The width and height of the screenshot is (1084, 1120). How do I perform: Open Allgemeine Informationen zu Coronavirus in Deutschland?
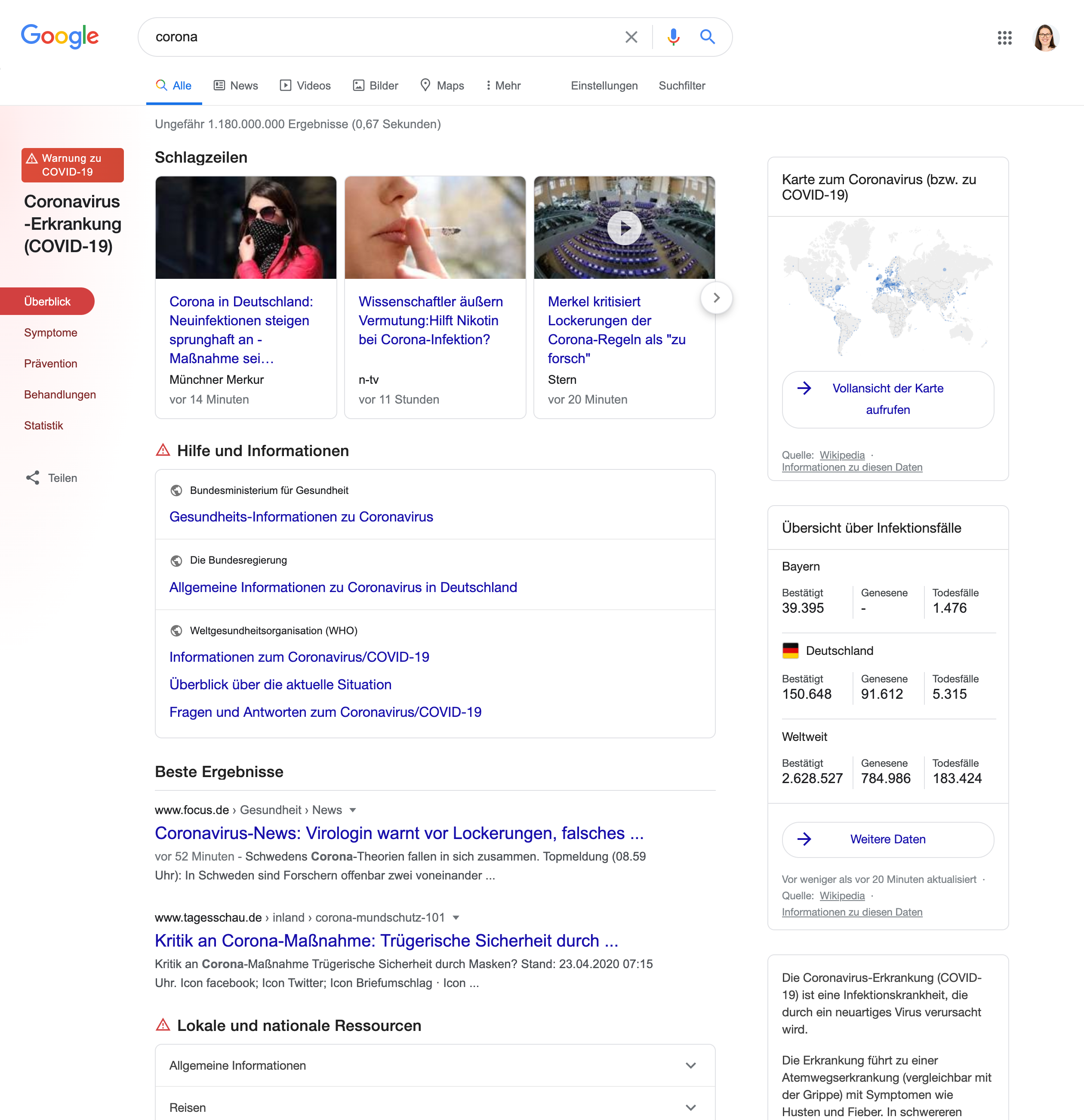point(343,587)
